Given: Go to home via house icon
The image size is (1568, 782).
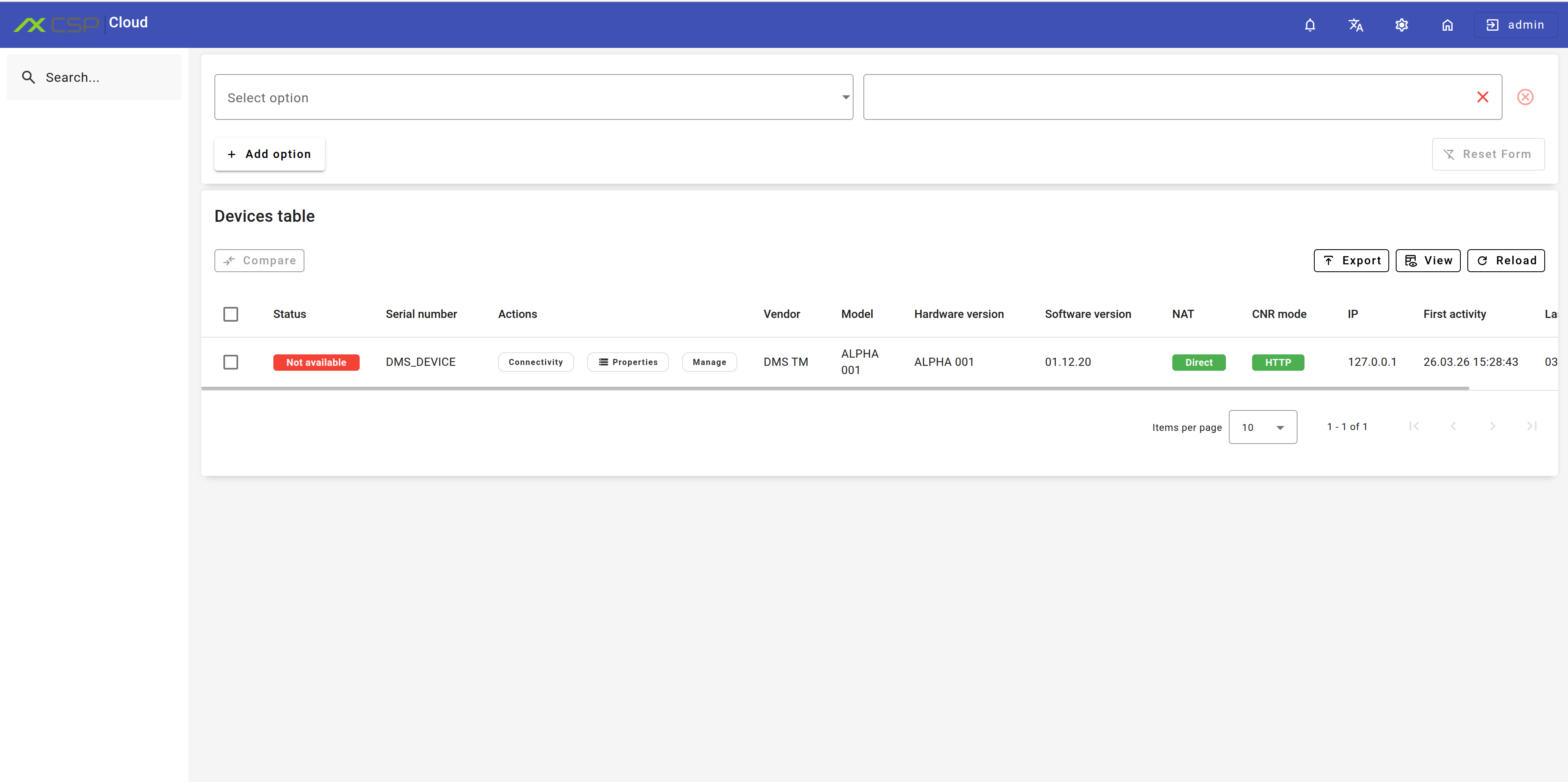Looking at the screenshot, I should (x=1447, y=25).
